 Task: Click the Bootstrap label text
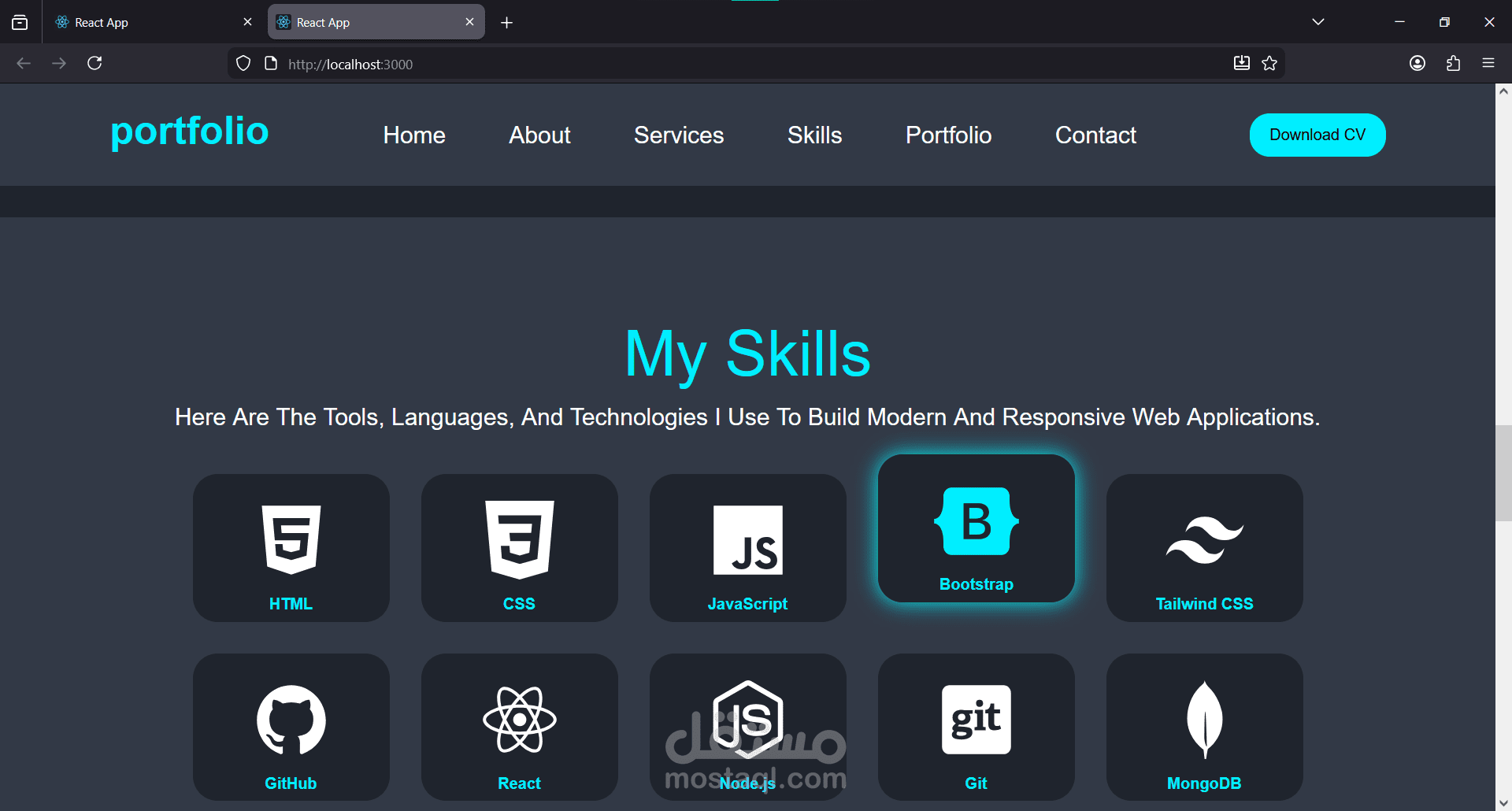(x=976, y=584)
